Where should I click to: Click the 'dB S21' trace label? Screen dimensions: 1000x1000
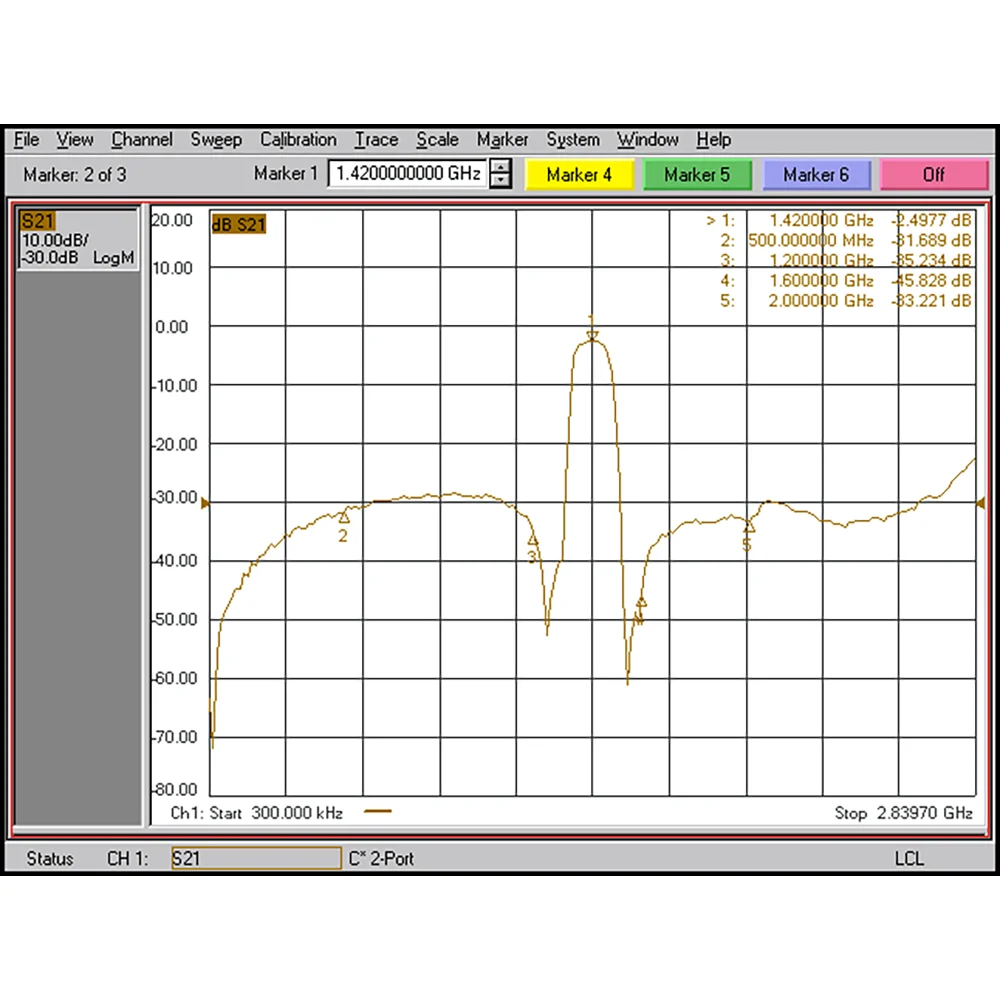point(239,224)
